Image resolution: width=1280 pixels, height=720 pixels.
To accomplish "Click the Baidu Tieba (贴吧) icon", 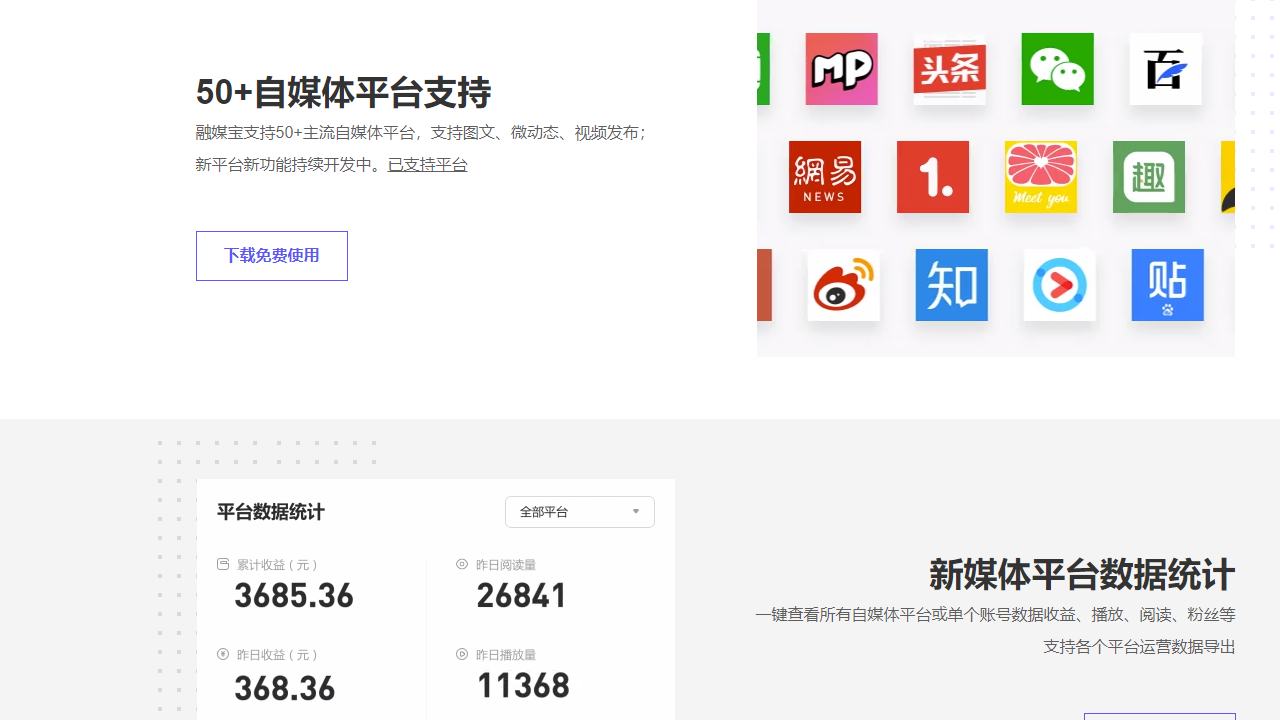I will pyautogui.click(x=1167, y=285).
